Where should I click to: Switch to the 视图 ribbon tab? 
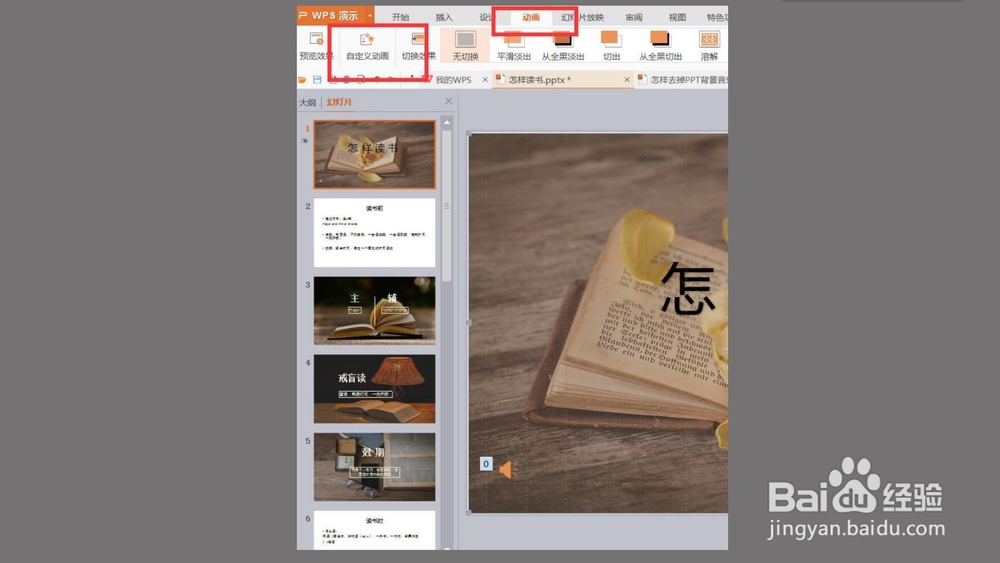pyautogui.click(x=677, y=17)
